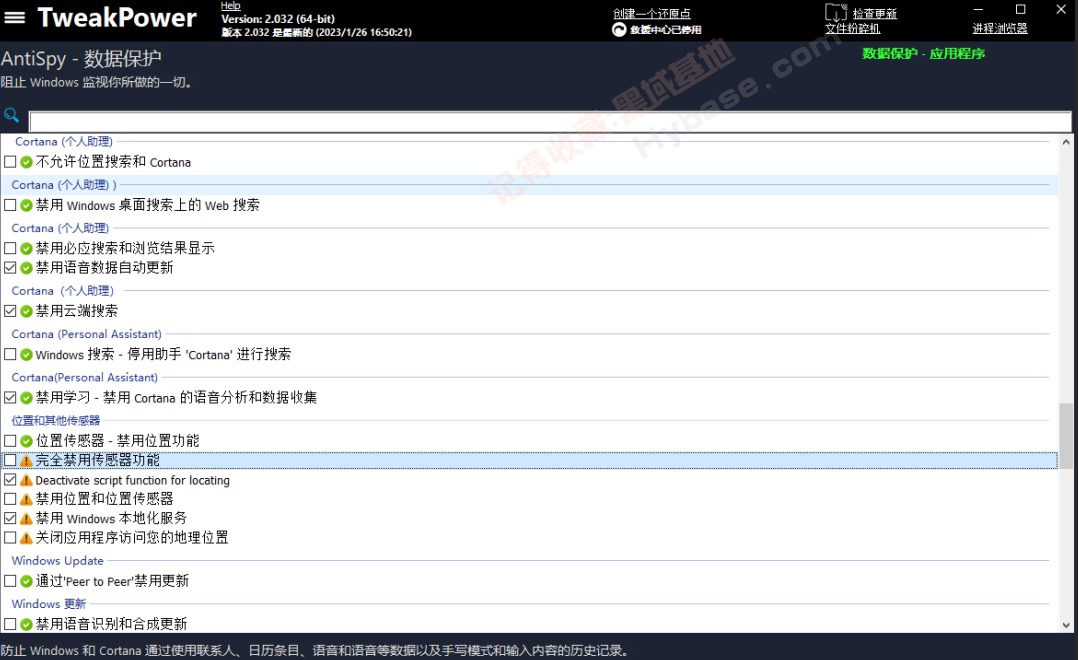Click green status icon for 禁用云端搜索
Screen dimensions: 1078x660
click(26, 311)
